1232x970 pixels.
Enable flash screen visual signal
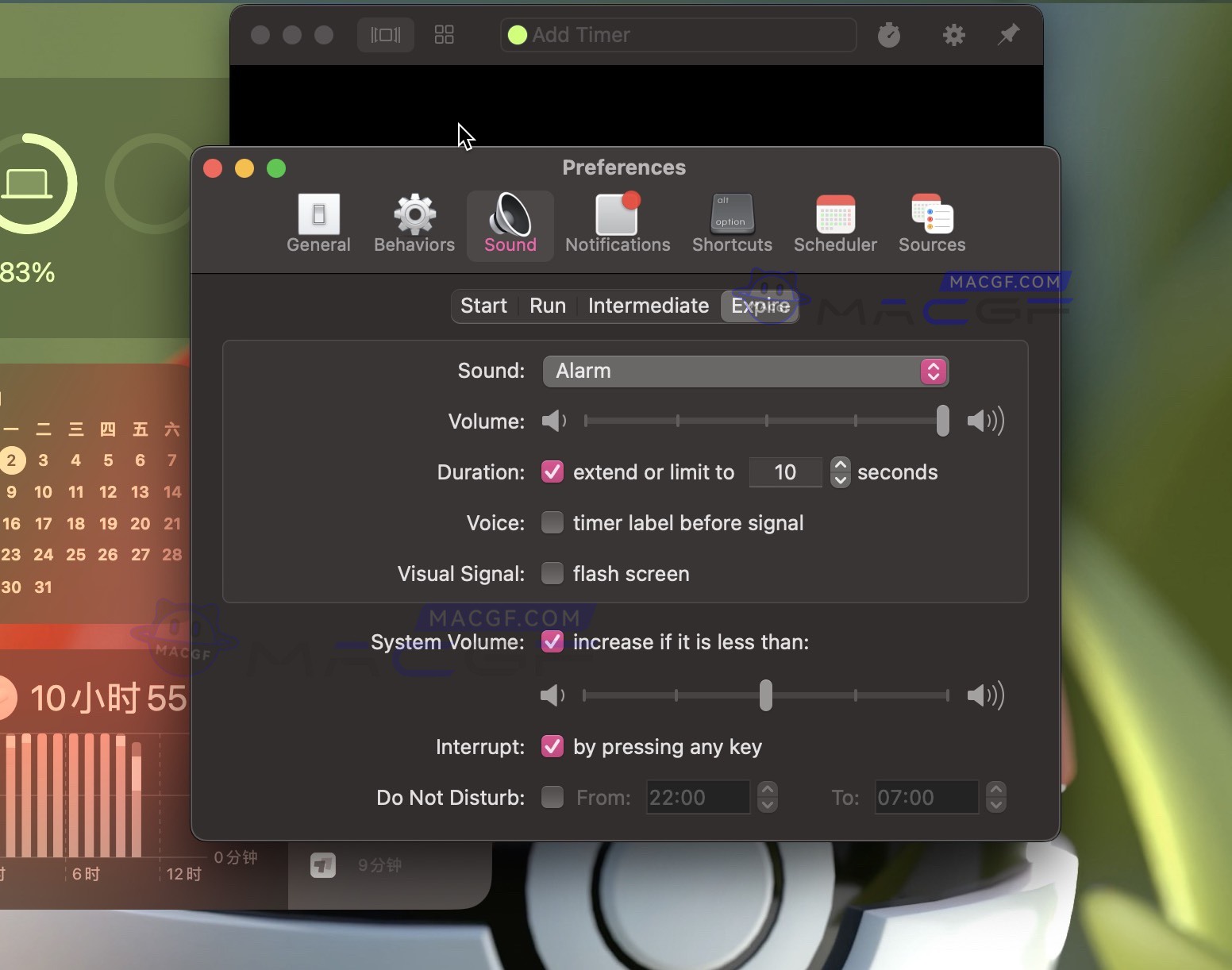pos(552,573)
